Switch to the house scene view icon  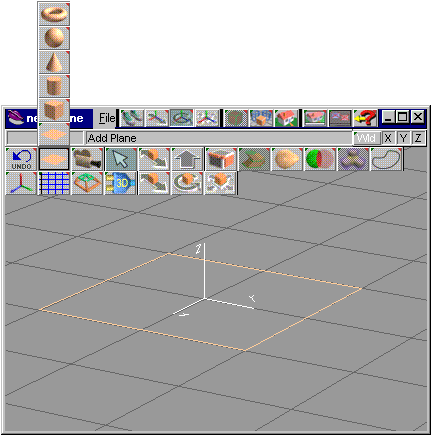click(x=286, y=118)
